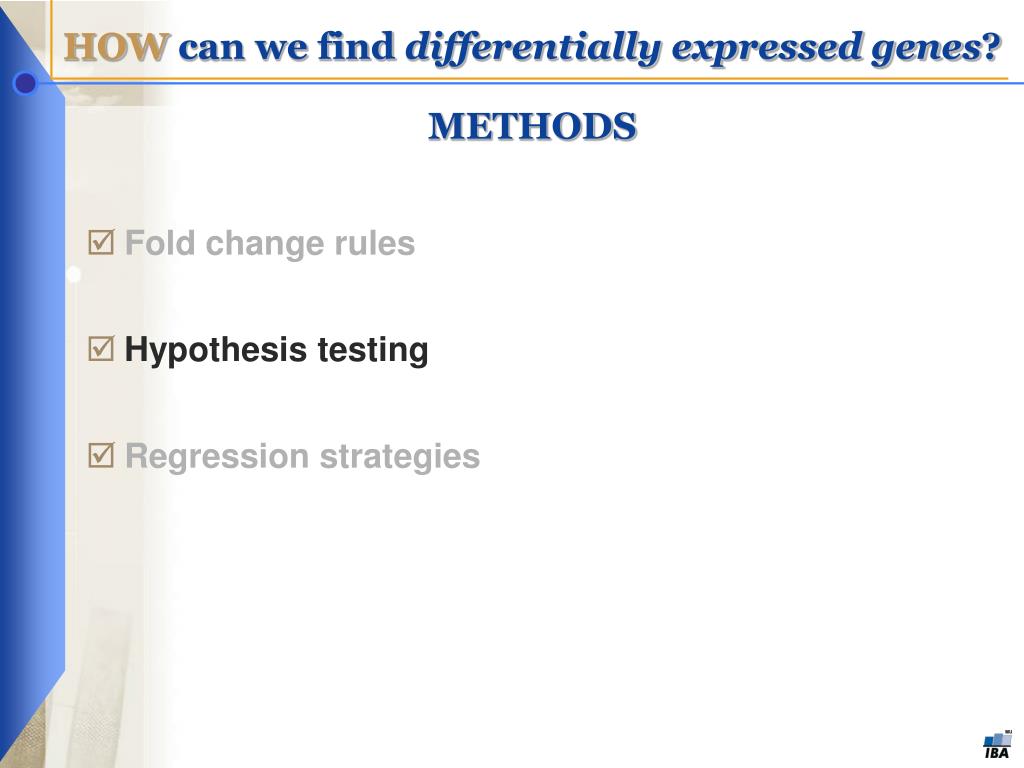The image size is (1024, 768).
Task: Click the words can we find
Action: pos(287,48)
